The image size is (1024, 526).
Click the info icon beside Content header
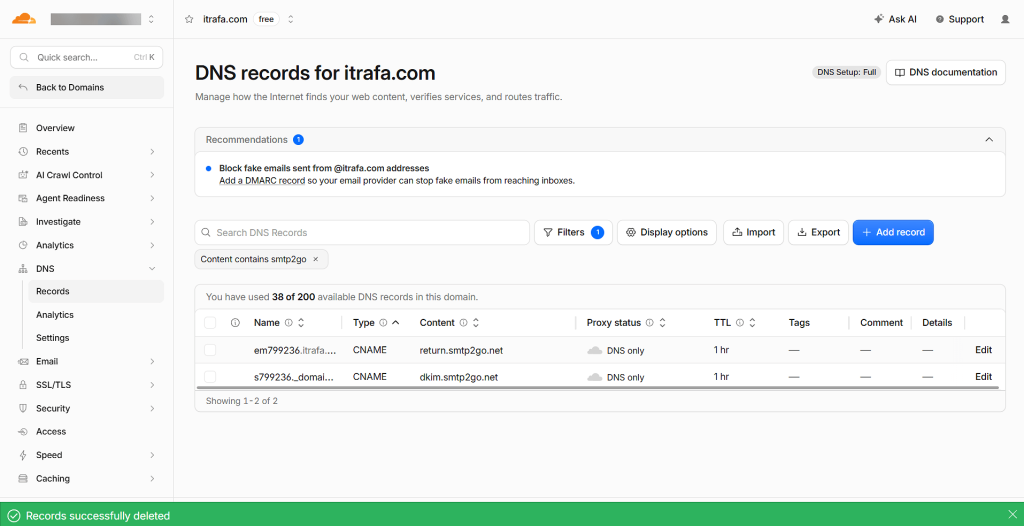pyautogui.click(x=463, y=323)
